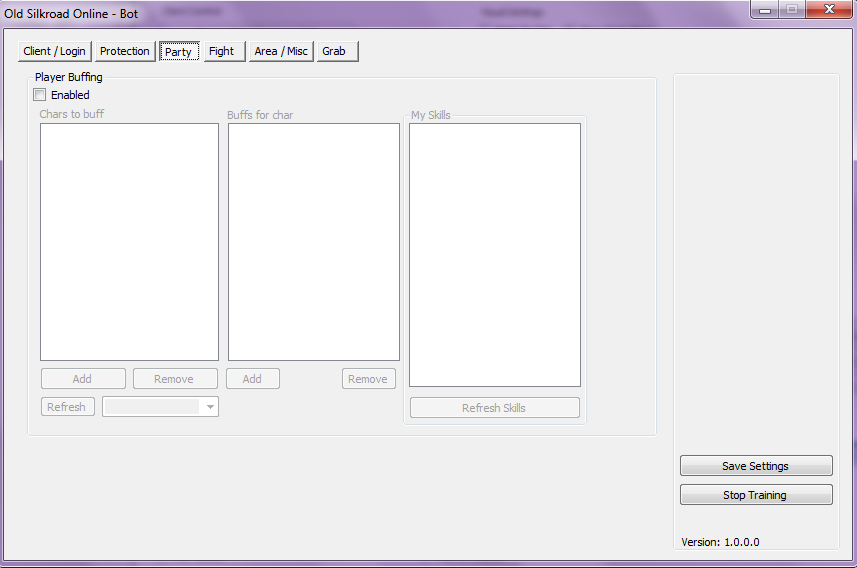This screenshot has width=857, height=568.
Task: Go to the Fight tab
Action: (225, 51)
